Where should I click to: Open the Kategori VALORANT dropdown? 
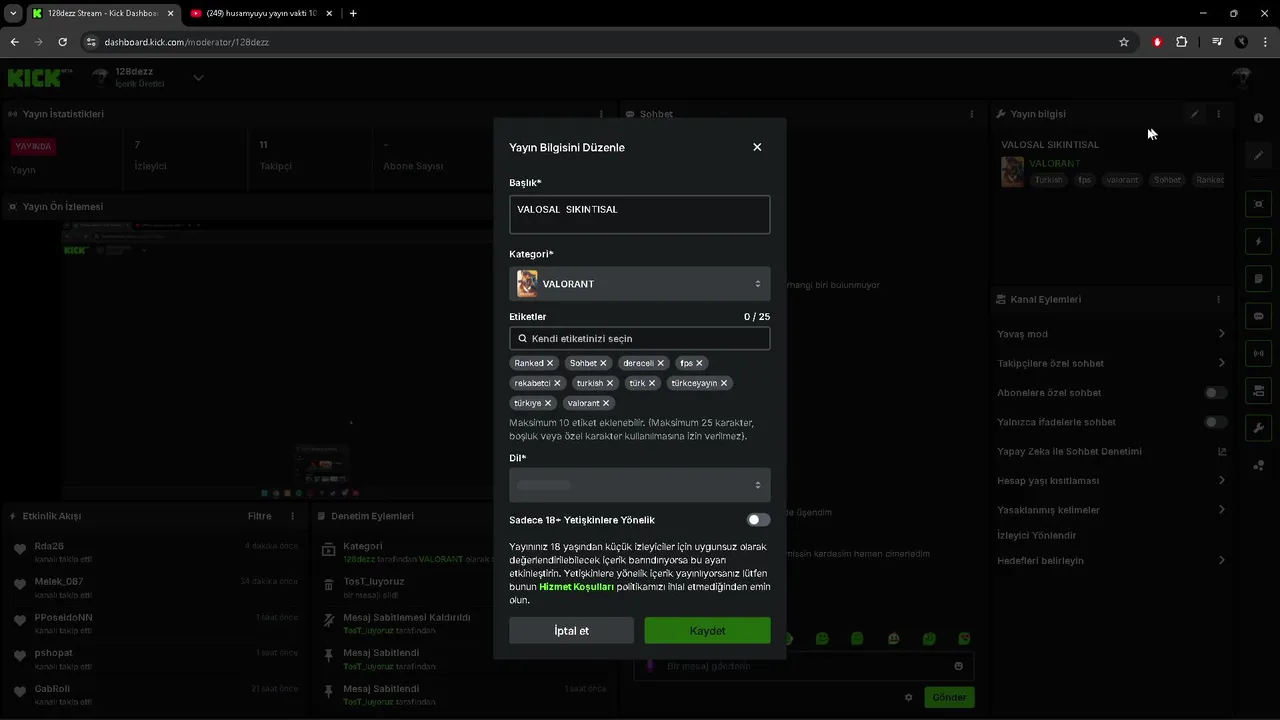(x=639, y=284)
